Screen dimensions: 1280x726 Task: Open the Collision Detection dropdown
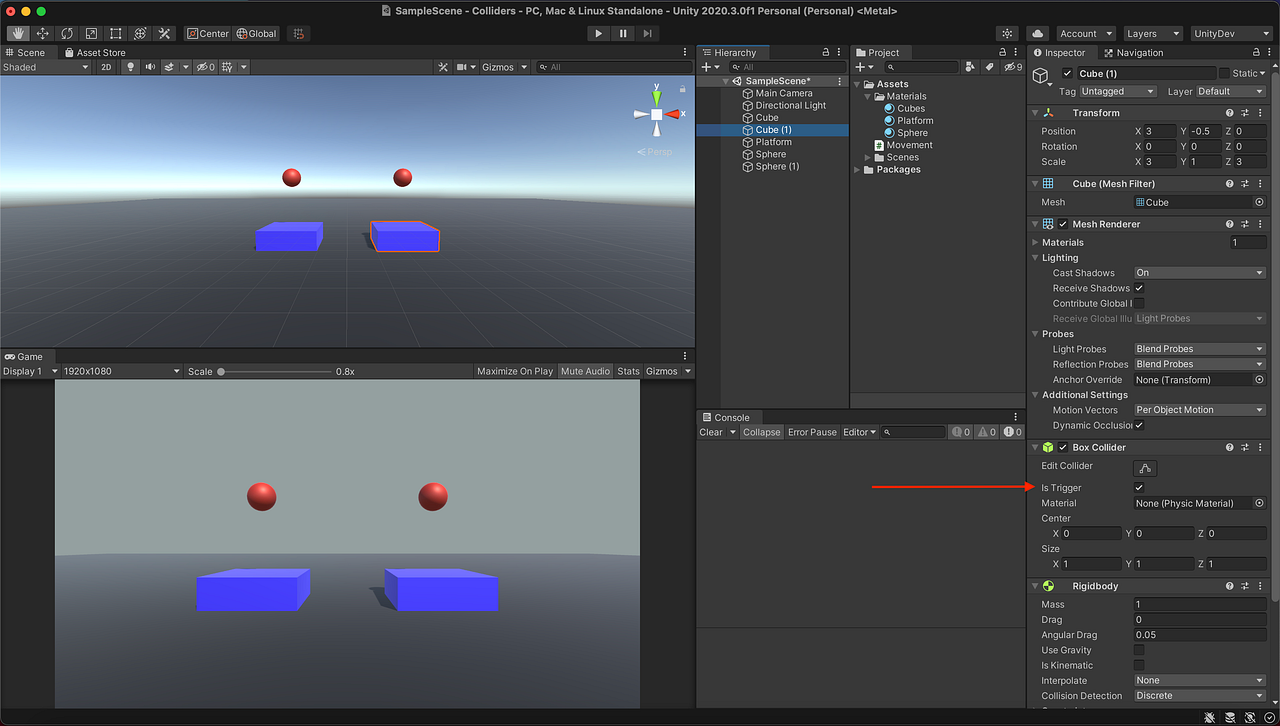point(1198,695)
